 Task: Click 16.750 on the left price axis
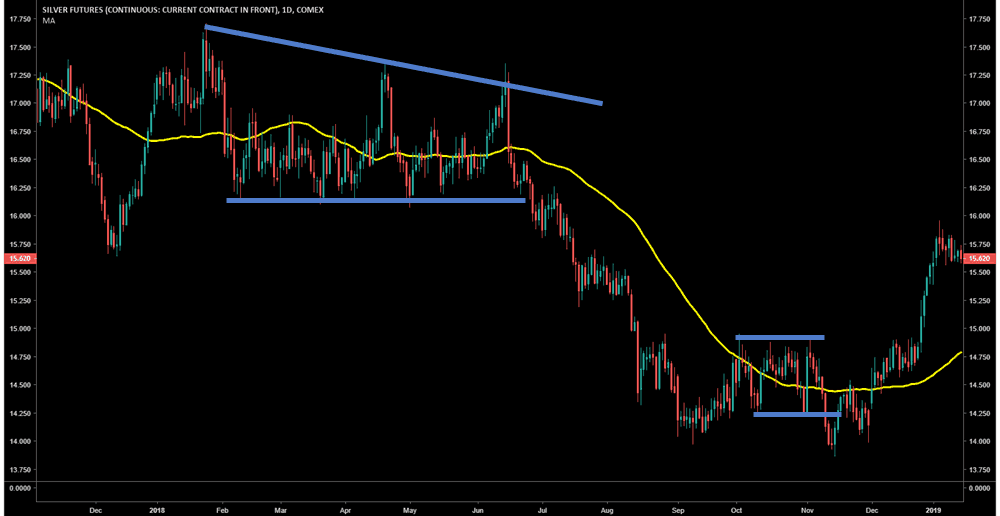20,131
